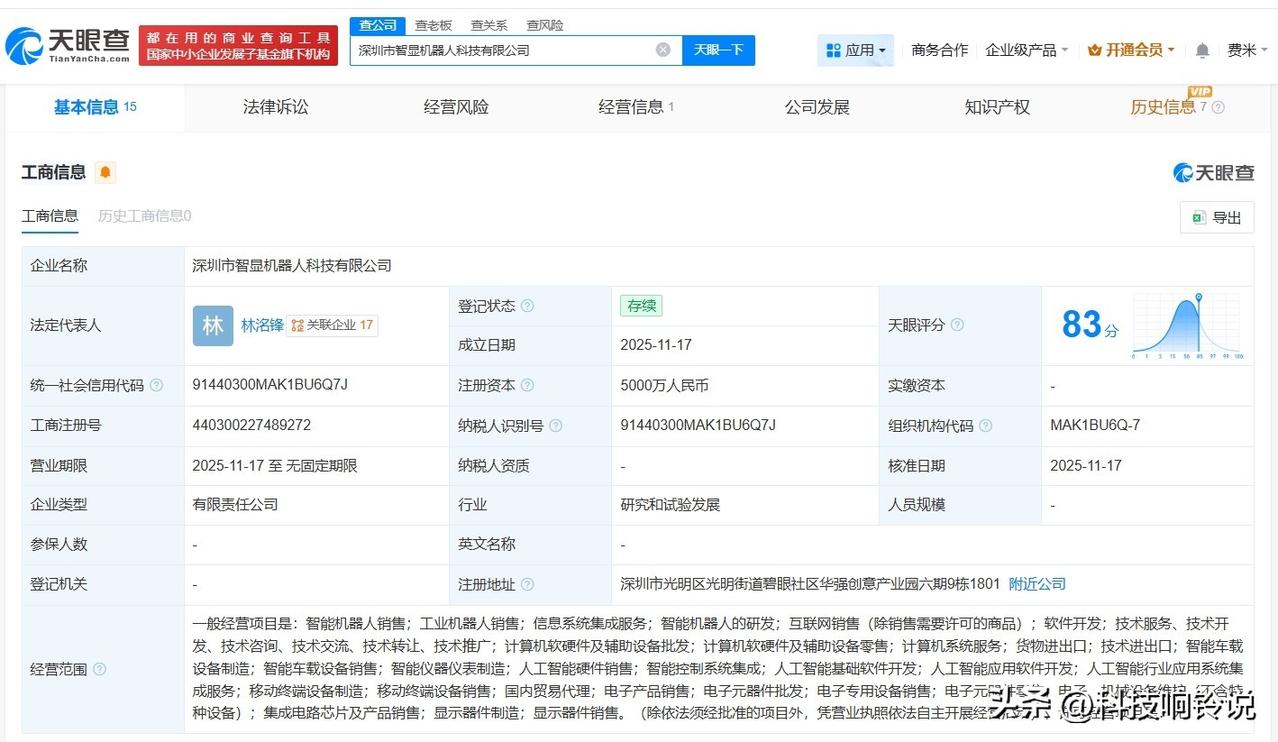Expand the 费米 account menu

click(1247, 49)
